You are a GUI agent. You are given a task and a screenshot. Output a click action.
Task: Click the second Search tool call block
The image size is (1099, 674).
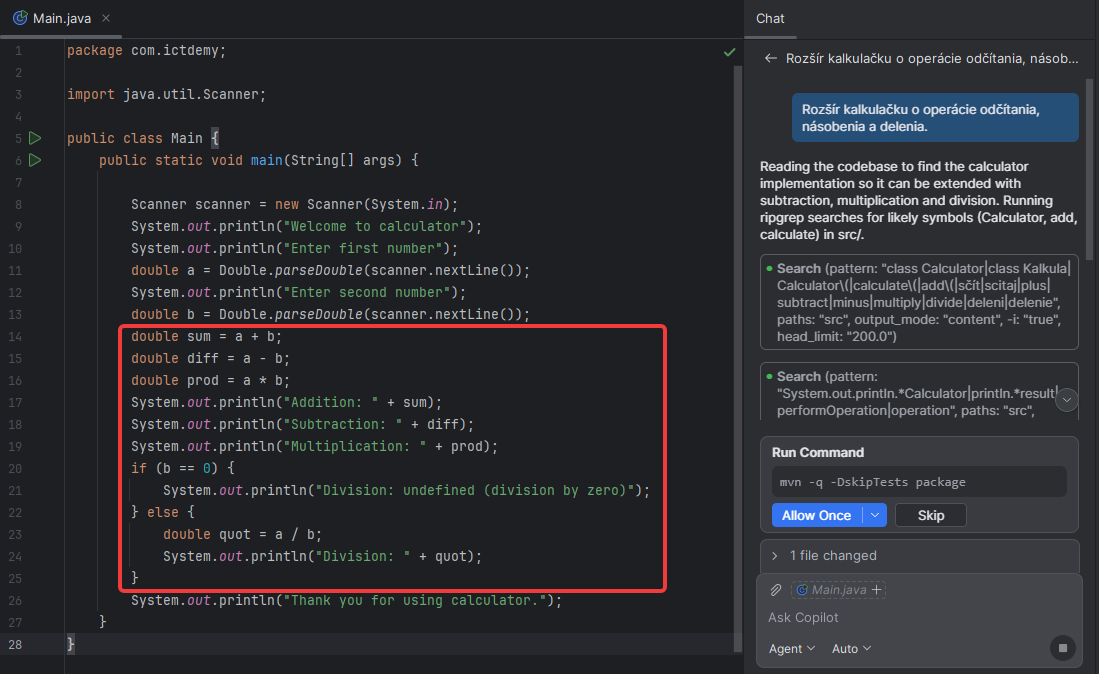coord(919,392)
